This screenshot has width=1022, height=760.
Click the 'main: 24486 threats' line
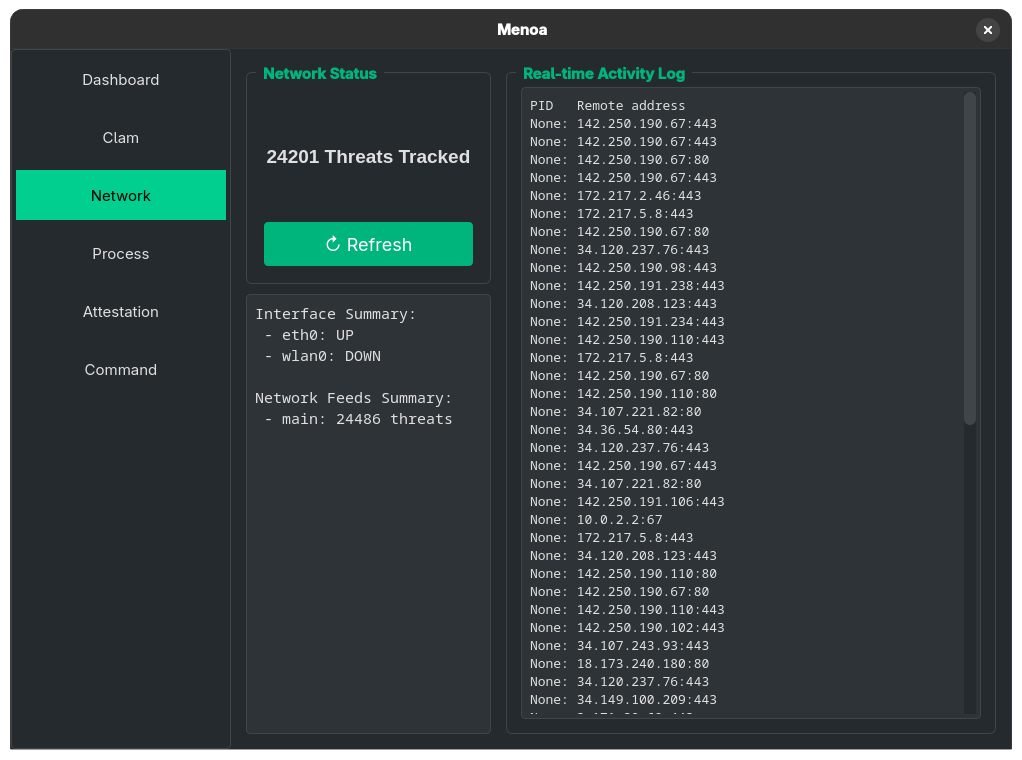click(x=358, y=419)
